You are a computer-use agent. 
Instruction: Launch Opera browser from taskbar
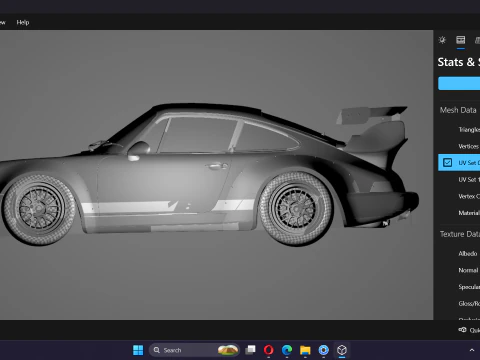pos(269,350)
